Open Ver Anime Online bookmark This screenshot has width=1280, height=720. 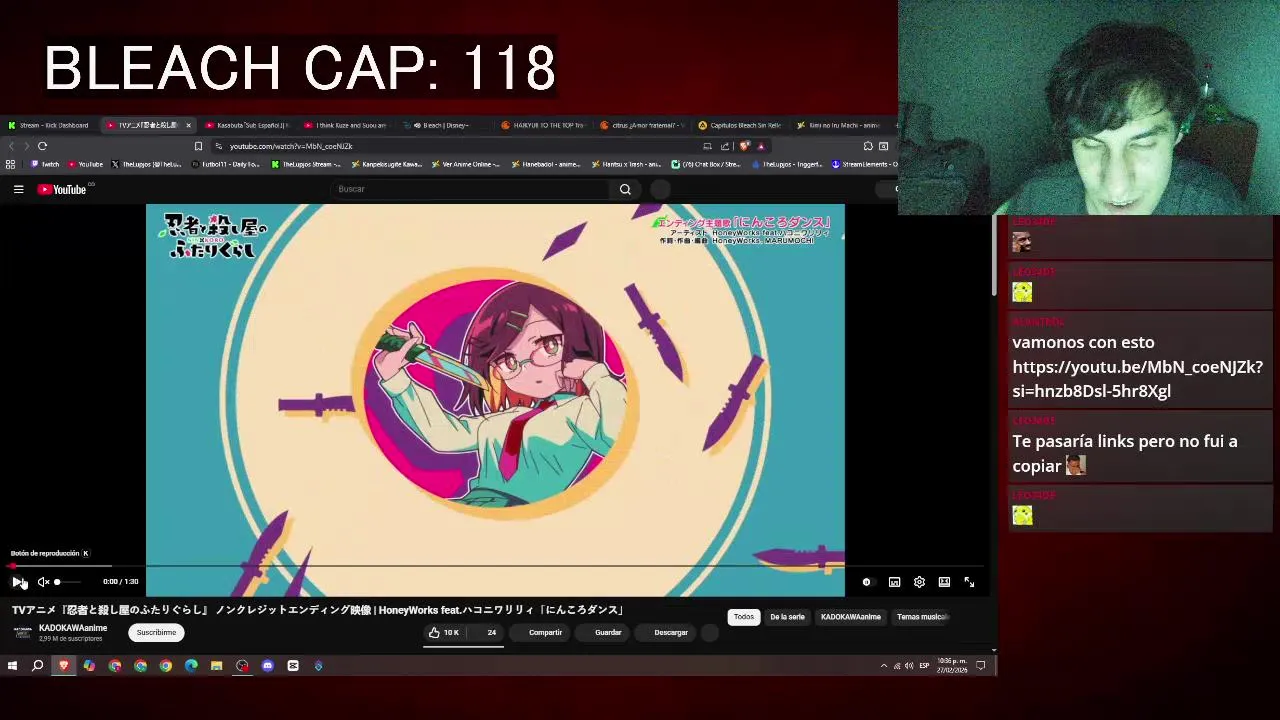[x=465, y=164]
